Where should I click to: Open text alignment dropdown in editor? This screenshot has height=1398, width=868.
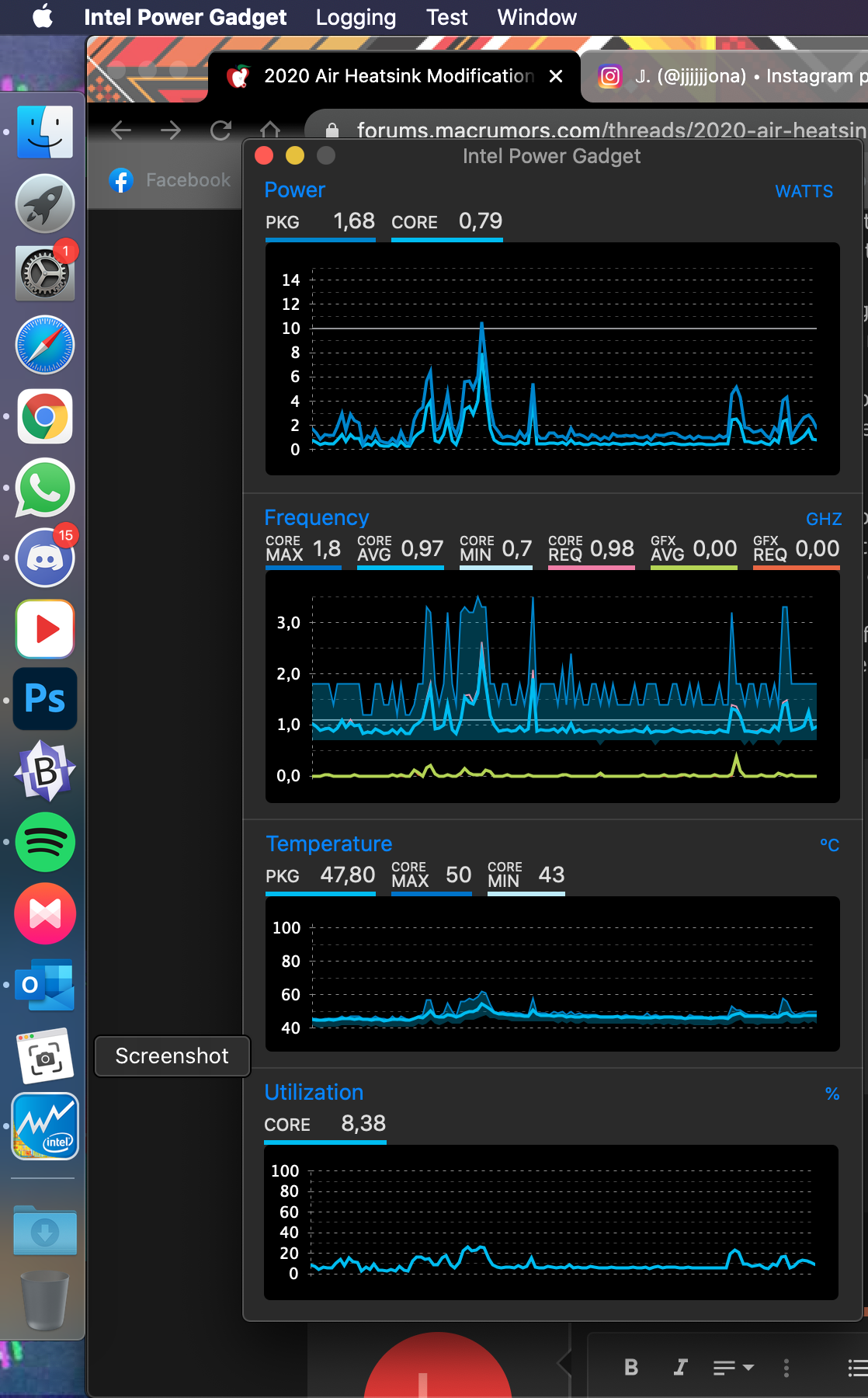click(734, 1368)
